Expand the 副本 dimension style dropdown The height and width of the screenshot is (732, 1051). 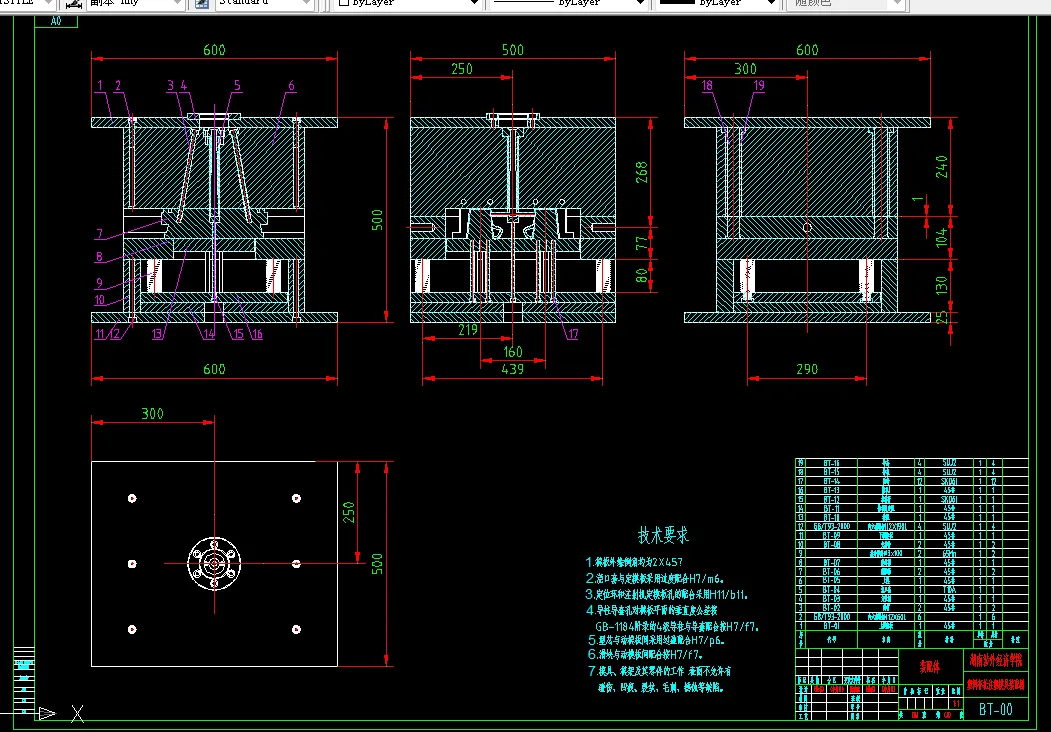point(177,4)
